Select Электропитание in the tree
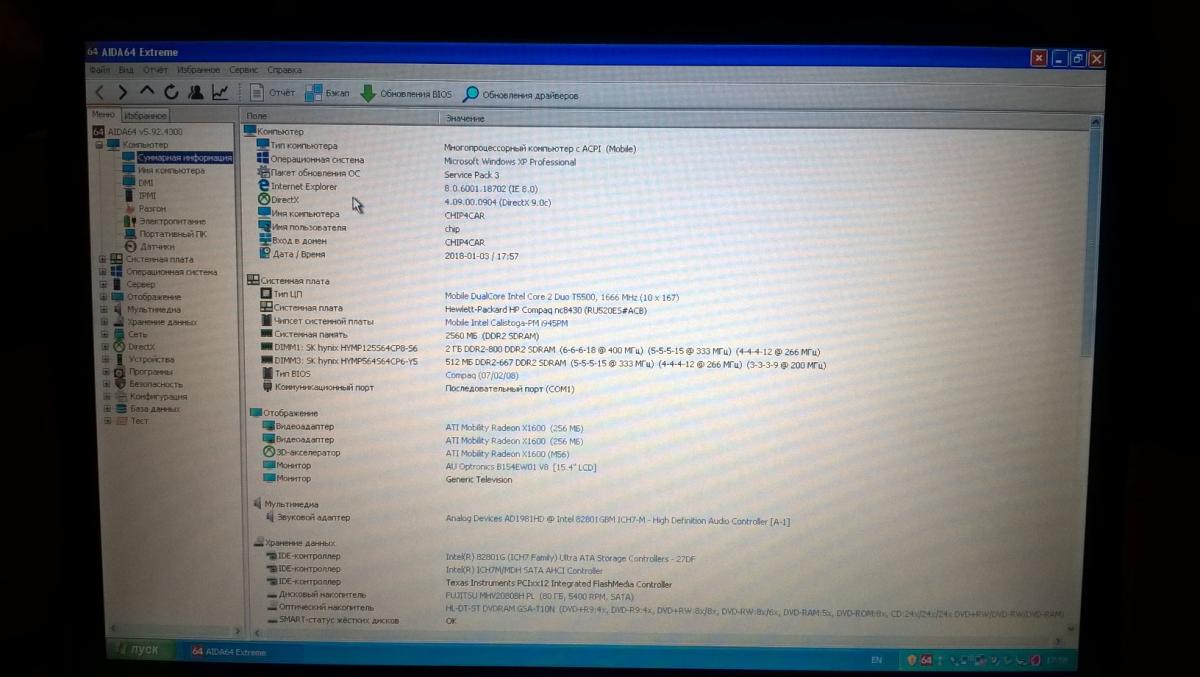 172,221
